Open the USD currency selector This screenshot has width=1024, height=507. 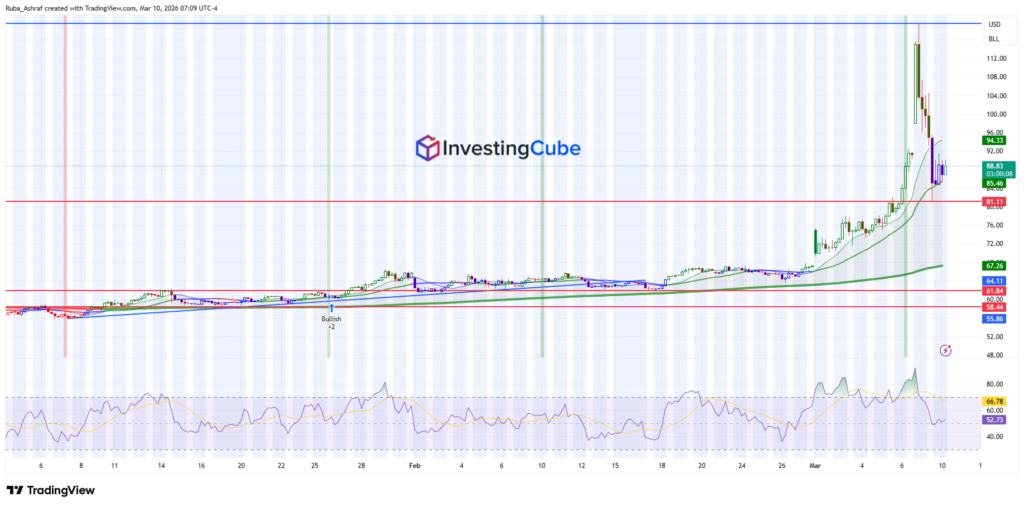(x=994, y=24)
